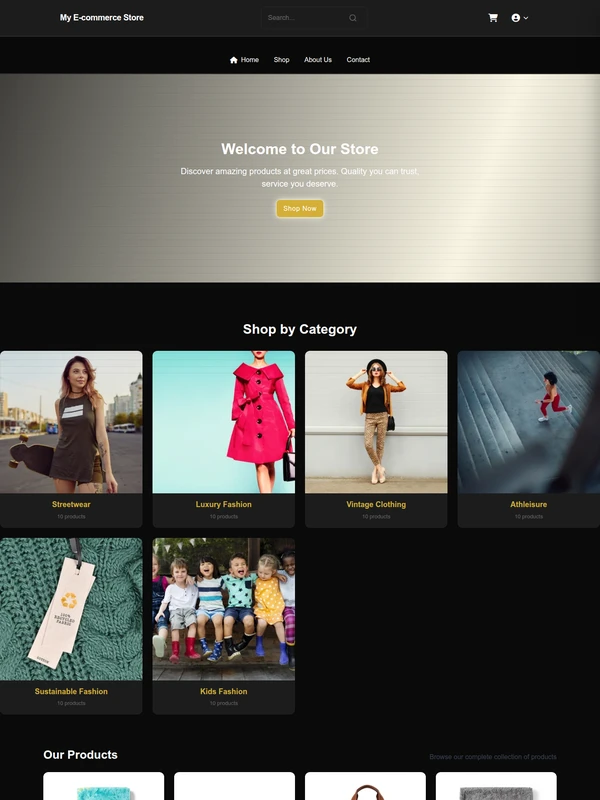
Task: Click the My E-commerce Store logo text
Action: [x=102, y=18]
